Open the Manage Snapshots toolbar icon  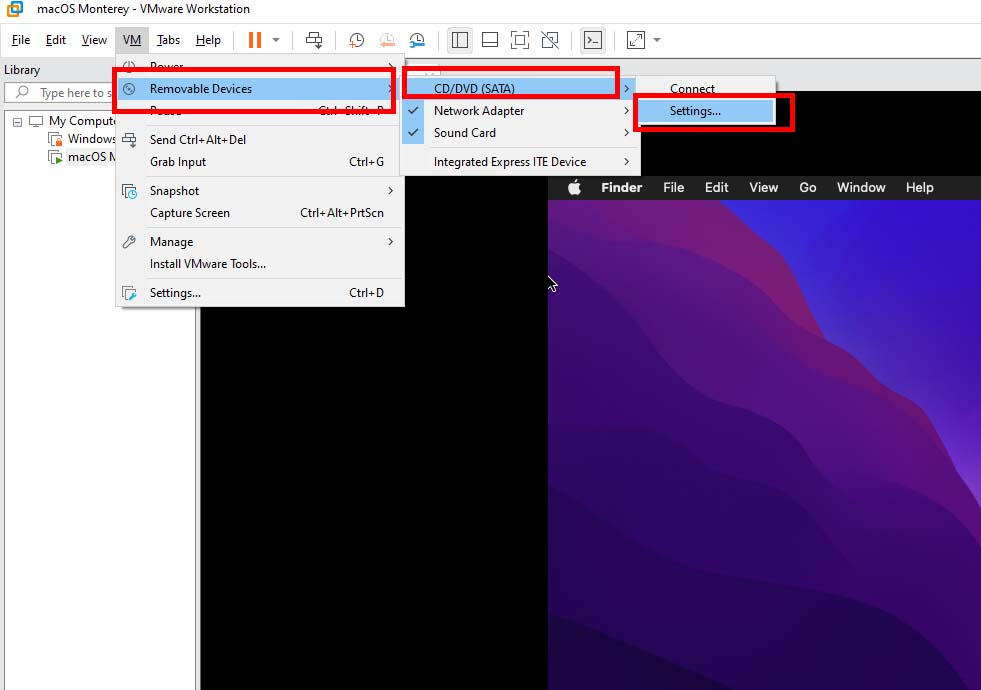click(417, 40)
